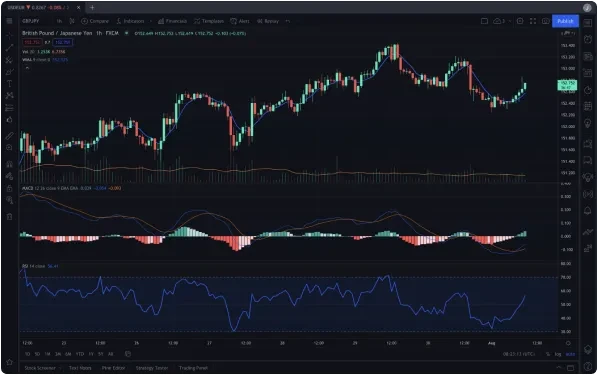598x375 pixels.
Task: Take a chart snapshot with camera icon
Action: tap(546, 21)
